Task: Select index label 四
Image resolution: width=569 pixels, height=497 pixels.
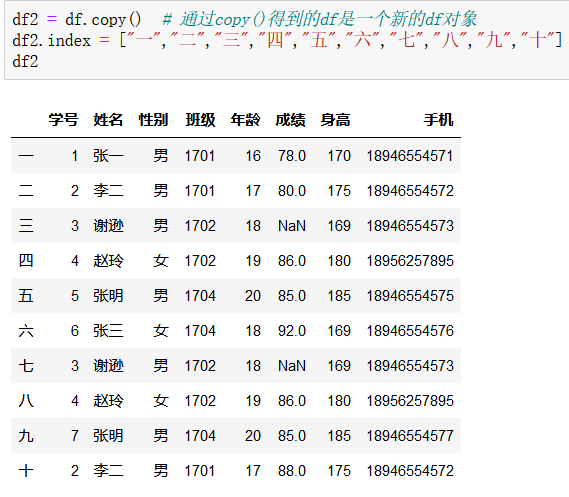Action: click(26, 260)
